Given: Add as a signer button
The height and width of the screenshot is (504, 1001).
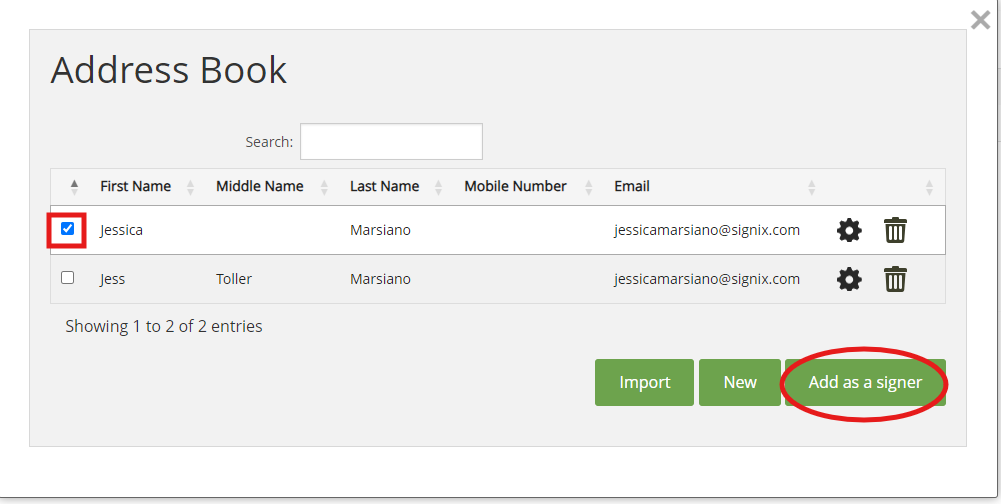Looking at the screenshot, I should (865, 382).
